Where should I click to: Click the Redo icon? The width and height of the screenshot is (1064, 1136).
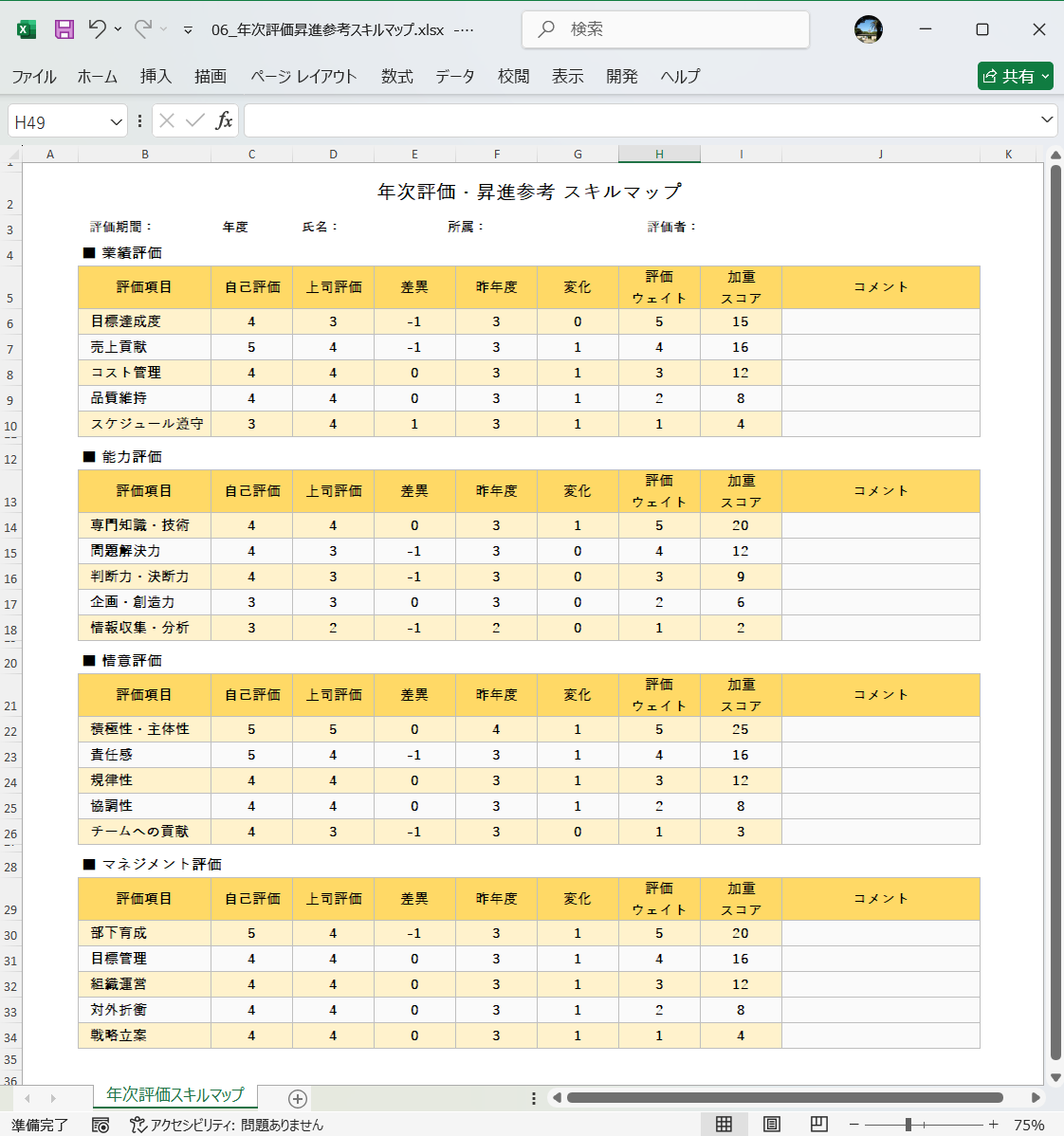[x=144, y=29]
